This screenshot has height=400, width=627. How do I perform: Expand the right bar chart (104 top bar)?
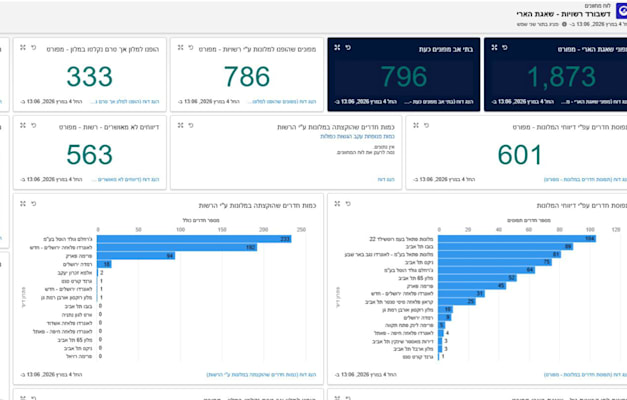coord(337,204)
